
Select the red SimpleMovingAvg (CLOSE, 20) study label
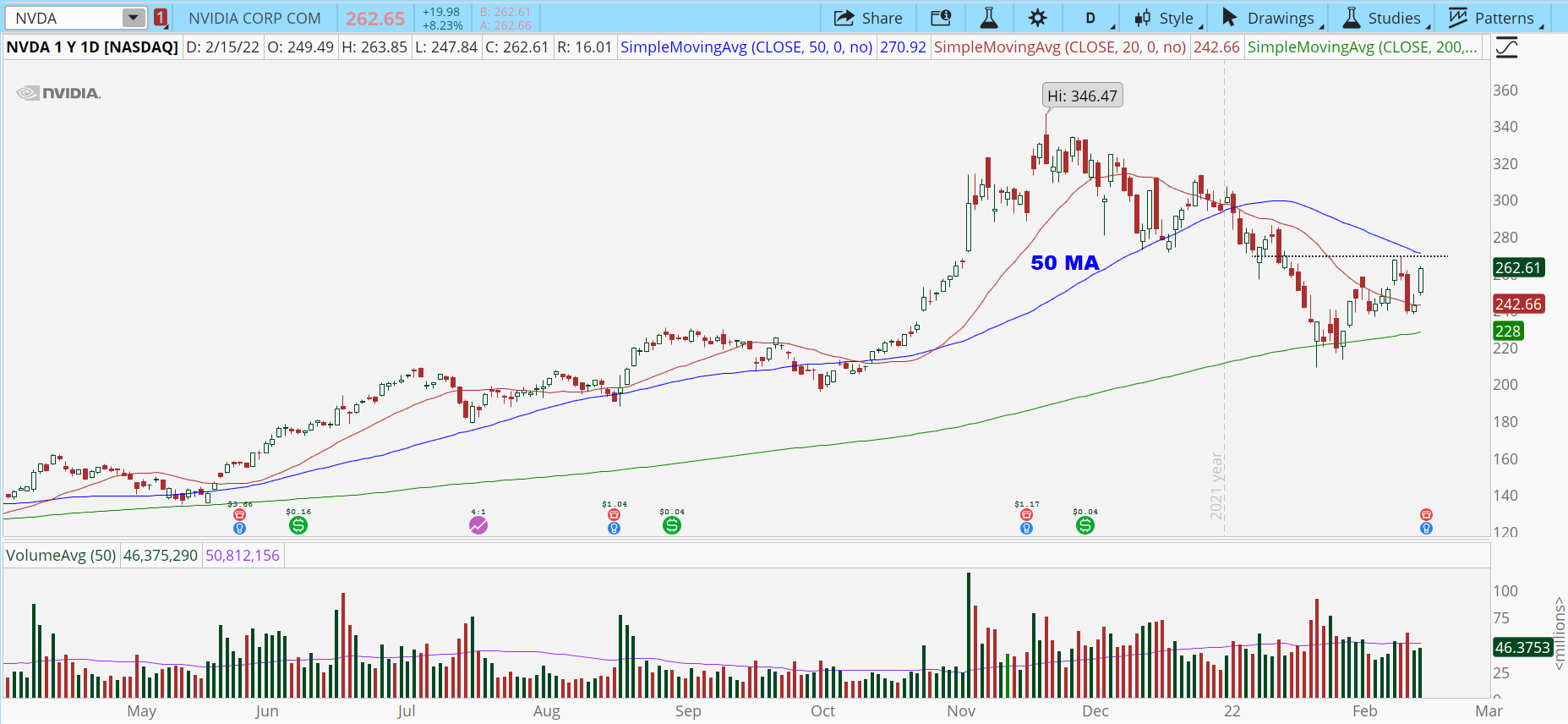[1060, 47]
